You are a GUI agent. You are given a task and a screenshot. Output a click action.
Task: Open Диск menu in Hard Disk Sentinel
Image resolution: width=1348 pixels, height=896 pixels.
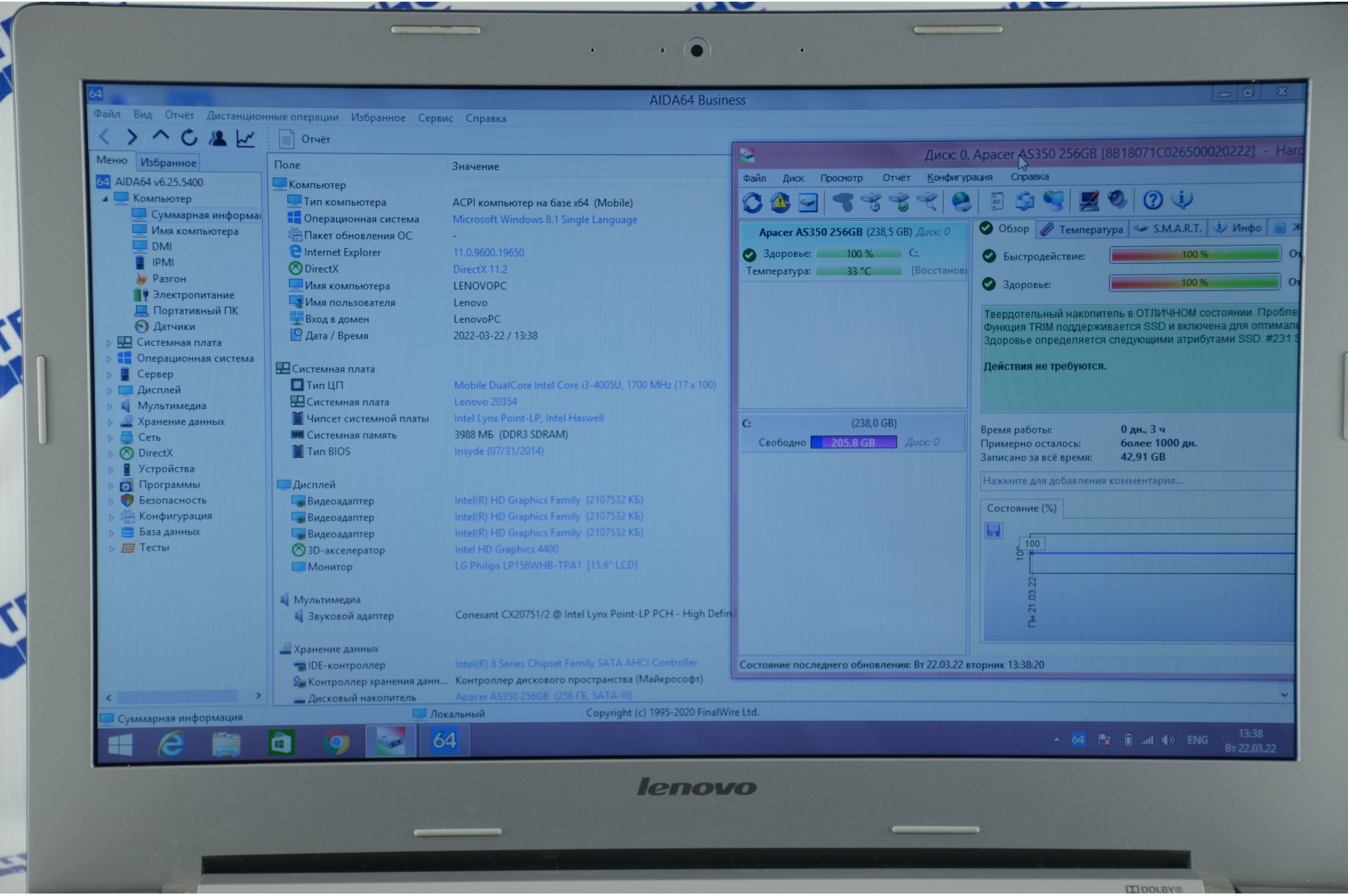click(x=794, y=178)
